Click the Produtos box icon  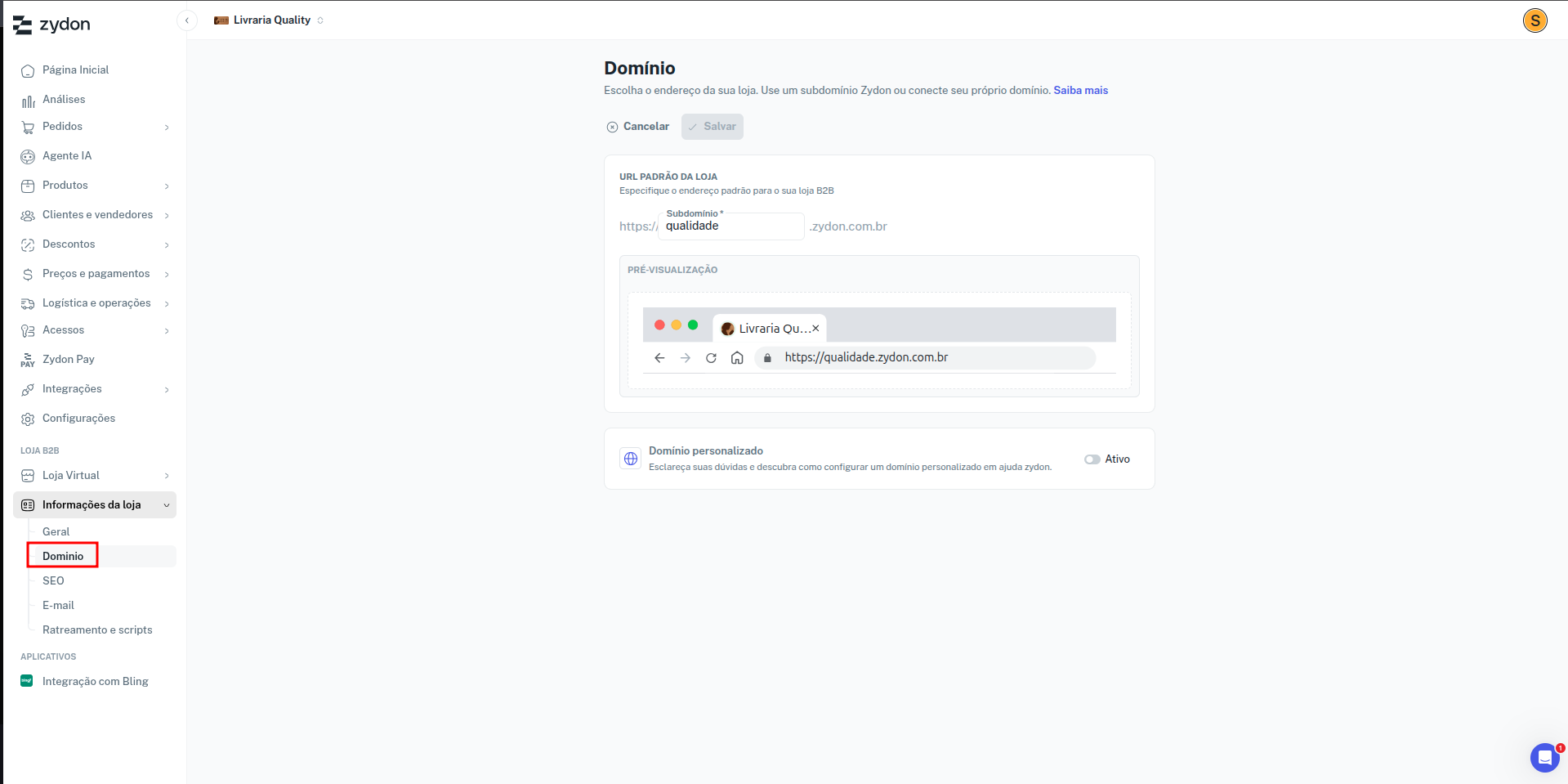28,186
